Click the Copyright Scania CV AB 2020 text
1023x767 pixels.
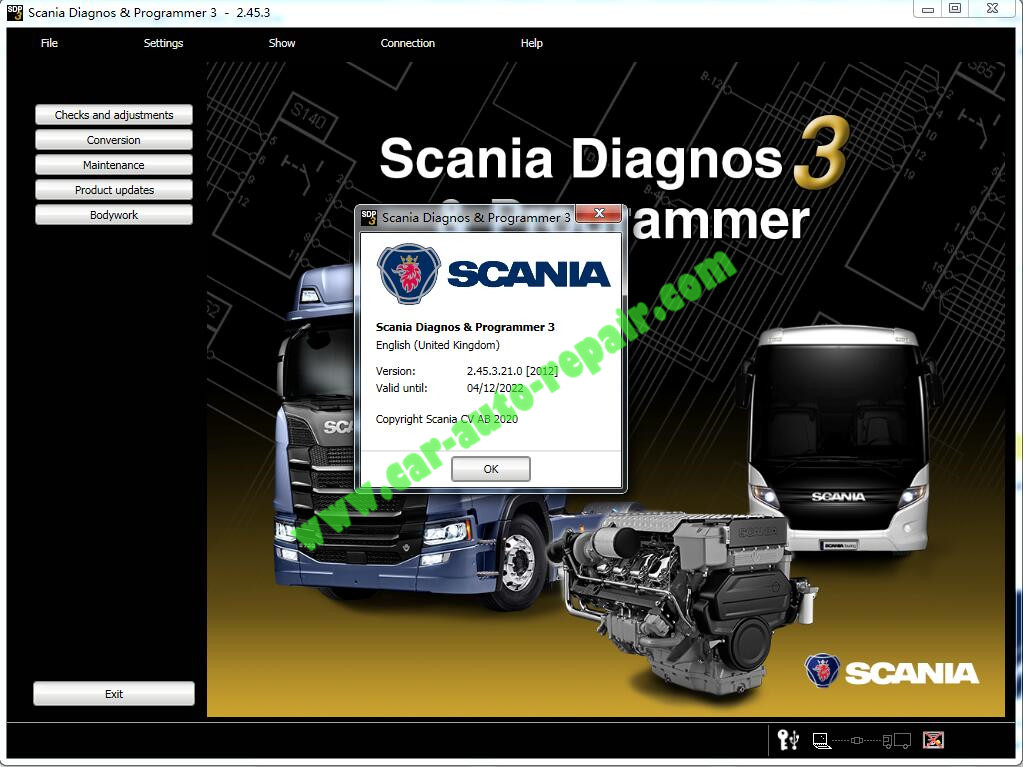pos(447,419)
